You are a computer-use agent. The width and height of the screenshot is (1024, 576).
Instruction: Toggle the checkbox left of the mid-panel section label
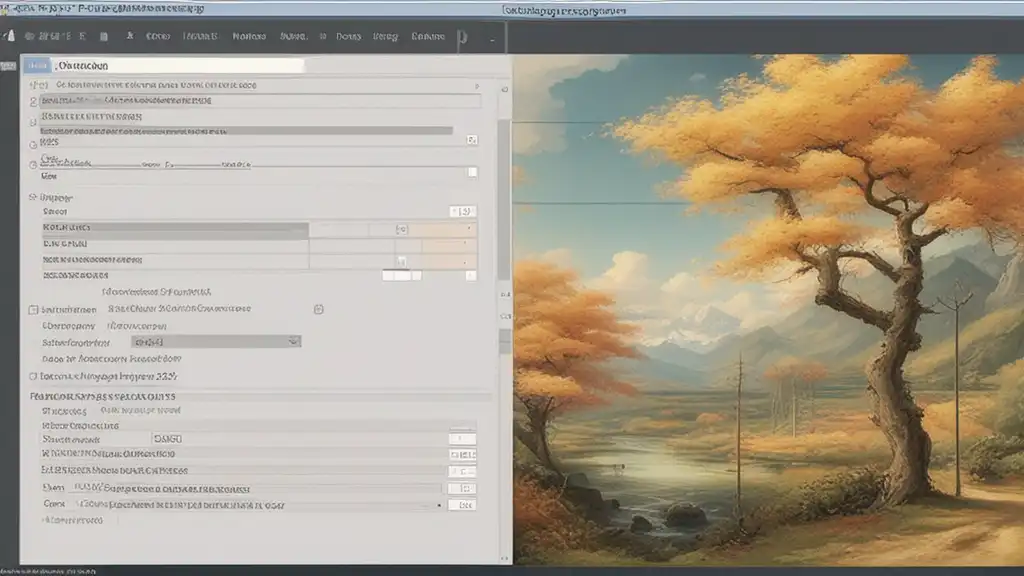tap(33, 310)
